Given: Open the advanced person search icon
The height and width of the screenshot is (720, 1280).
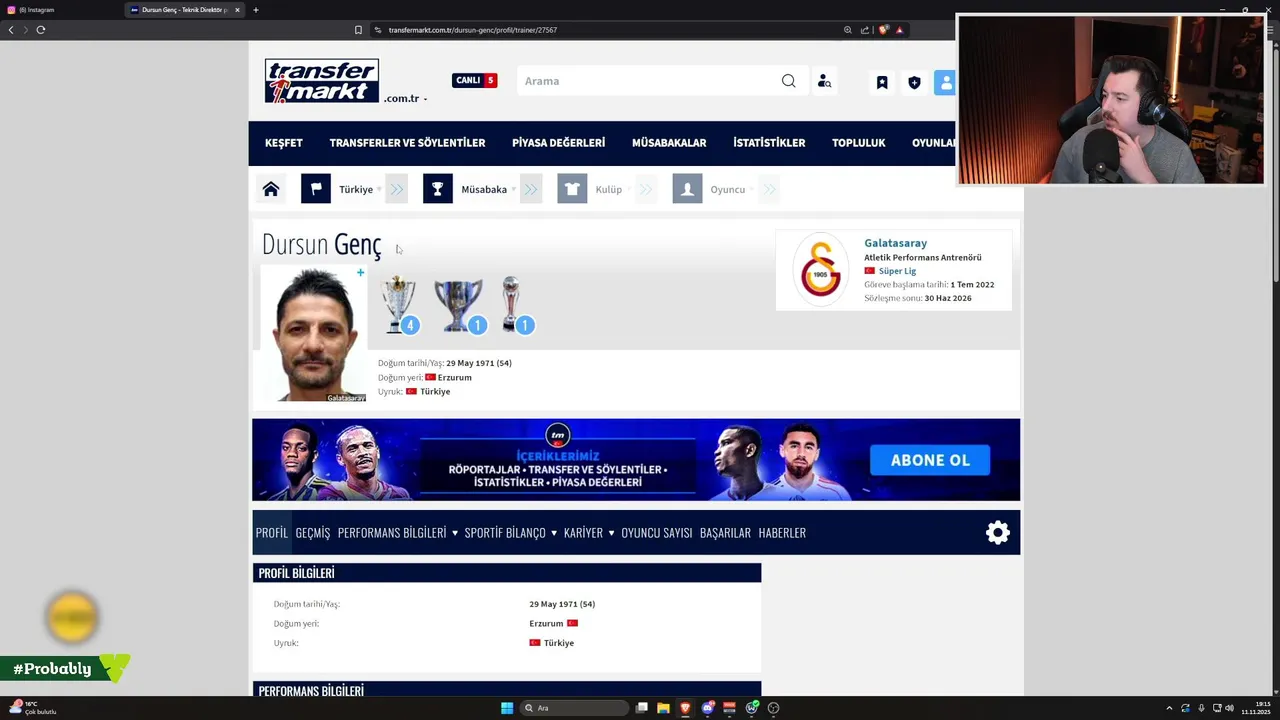Looking at the screenshot, I should pos(824,81).
